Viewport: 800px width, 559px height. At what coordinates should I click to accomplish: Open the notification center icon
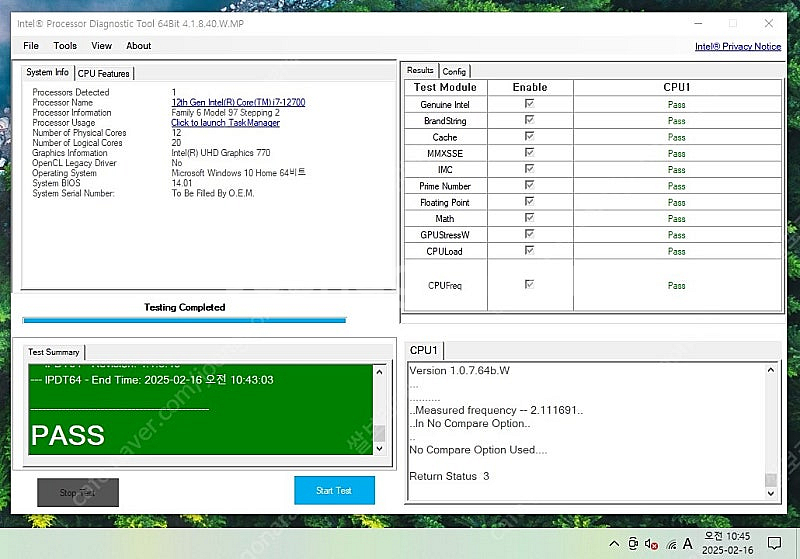click(x=774, y=544)
